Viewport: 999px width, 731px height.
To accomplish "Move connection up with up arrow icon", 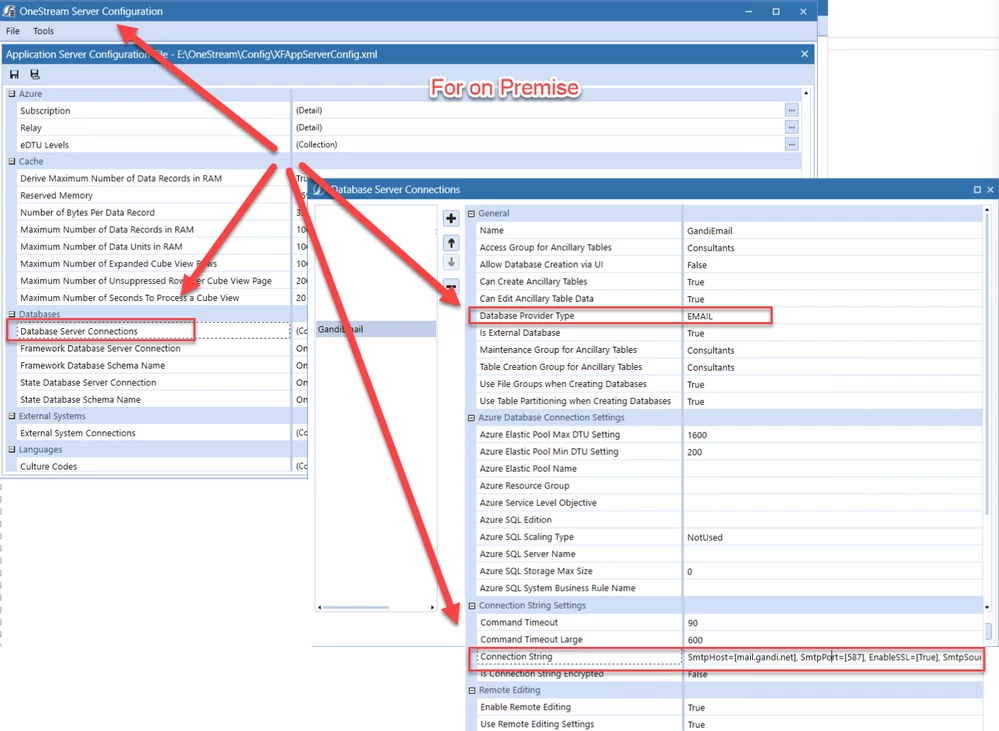I will [x=451, y=243].
